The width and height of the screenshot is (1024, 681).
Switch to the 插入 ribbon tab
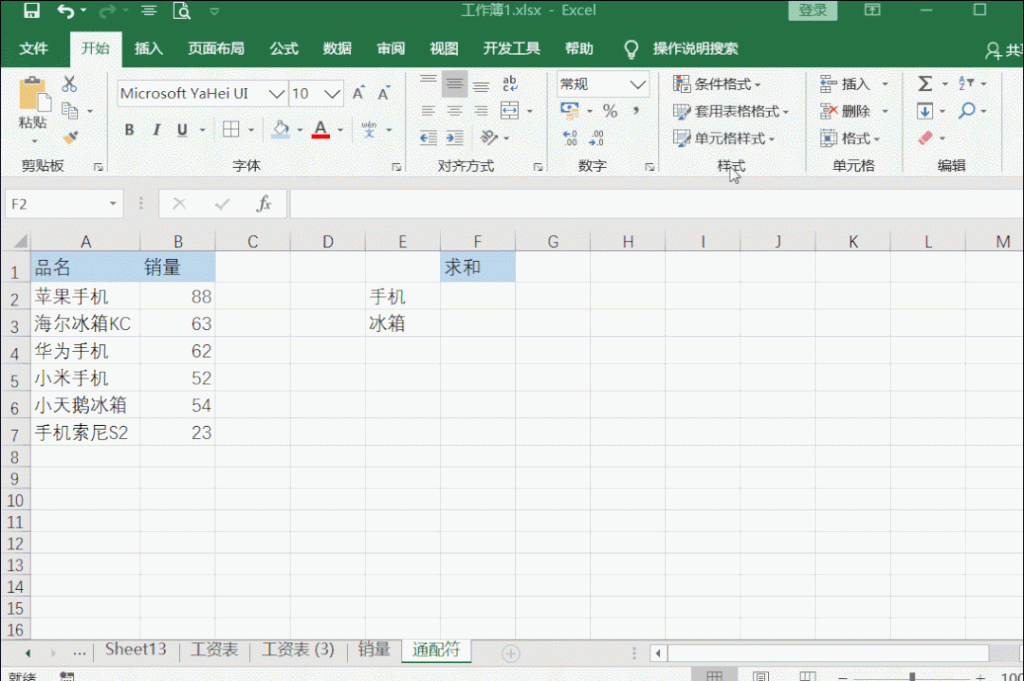(148, 48)
